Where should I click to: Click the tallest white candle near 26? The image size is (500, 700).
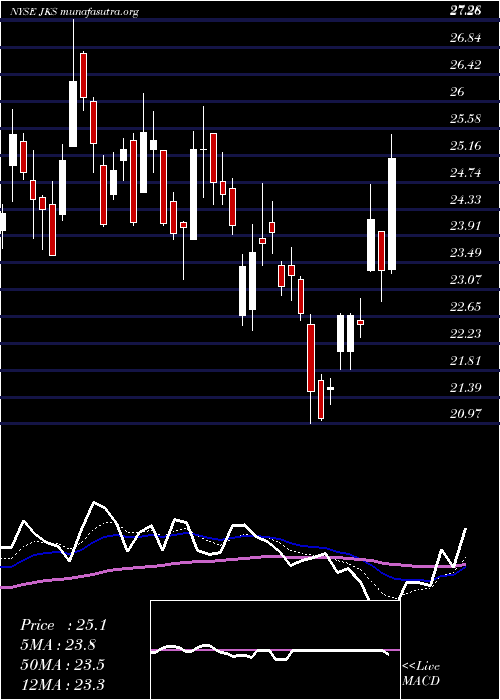73,114
